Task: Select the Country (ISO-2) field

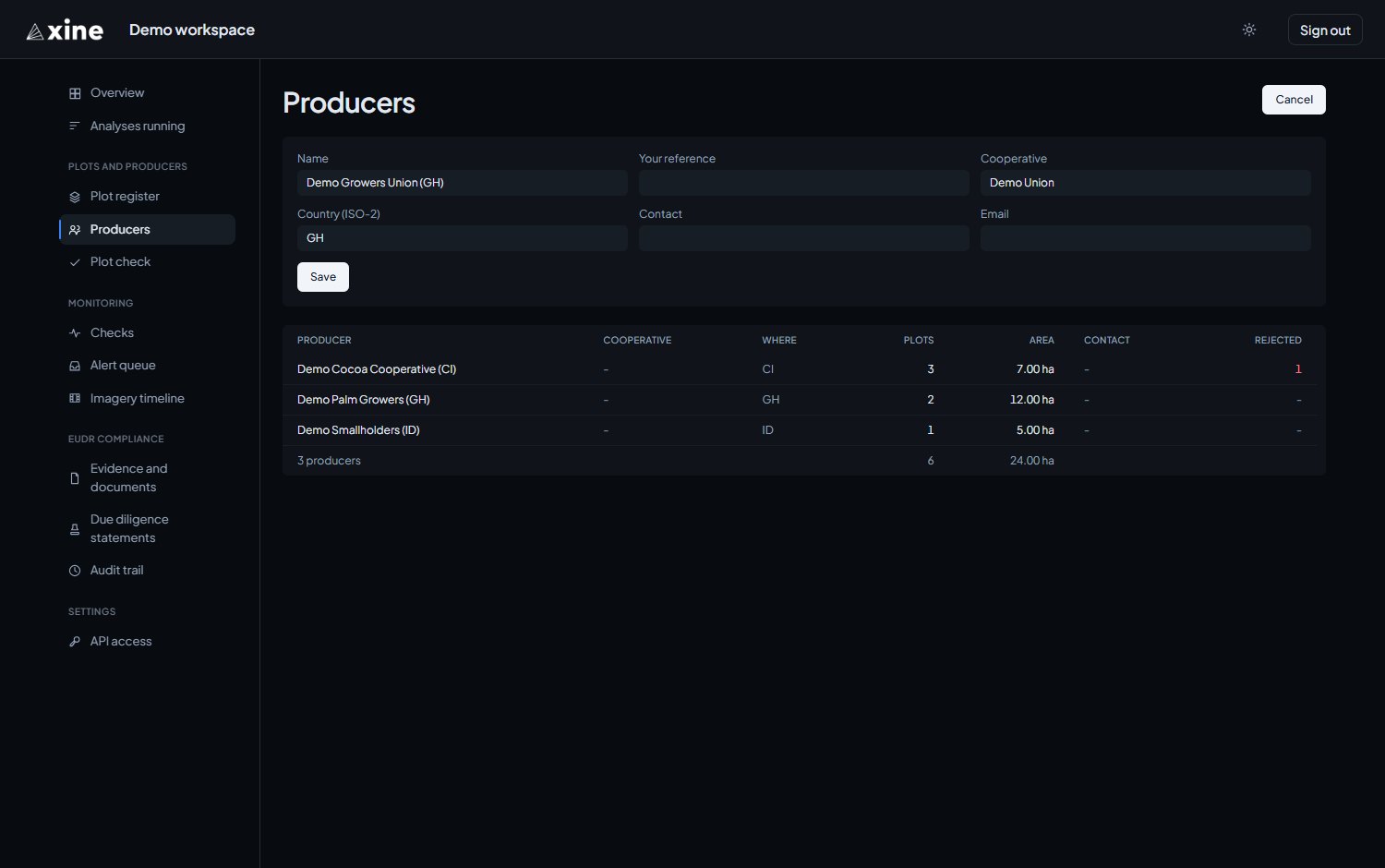Action: click(x=463, y=238)
